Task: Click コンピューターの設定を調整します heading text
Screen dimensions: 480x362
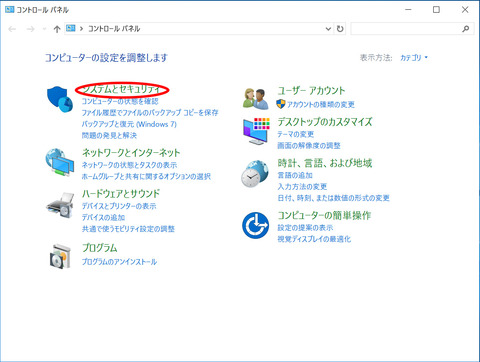Action: pos(106,58)
